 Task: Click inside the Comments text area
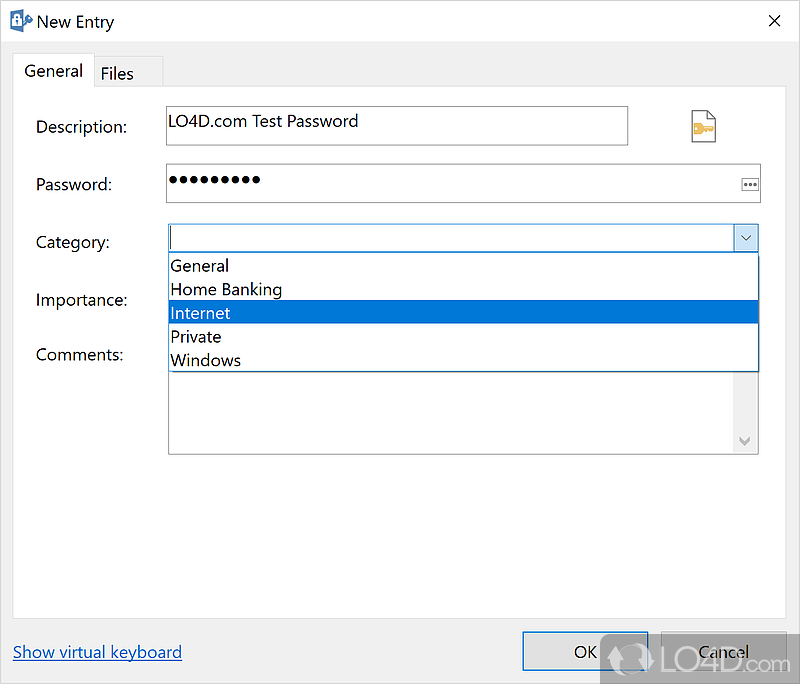pyautogui.click(x=450, y=412)
